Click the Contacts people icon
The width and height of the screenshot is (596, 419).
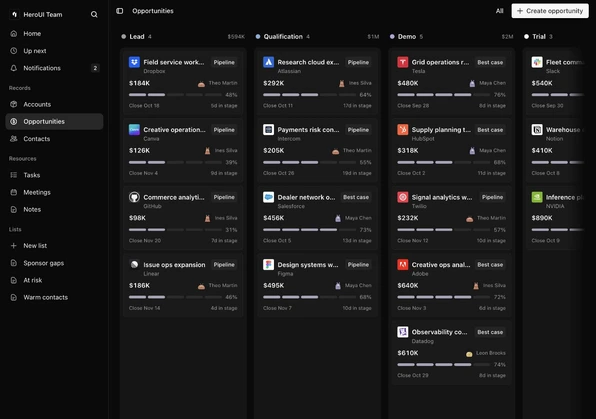(14, 139)
